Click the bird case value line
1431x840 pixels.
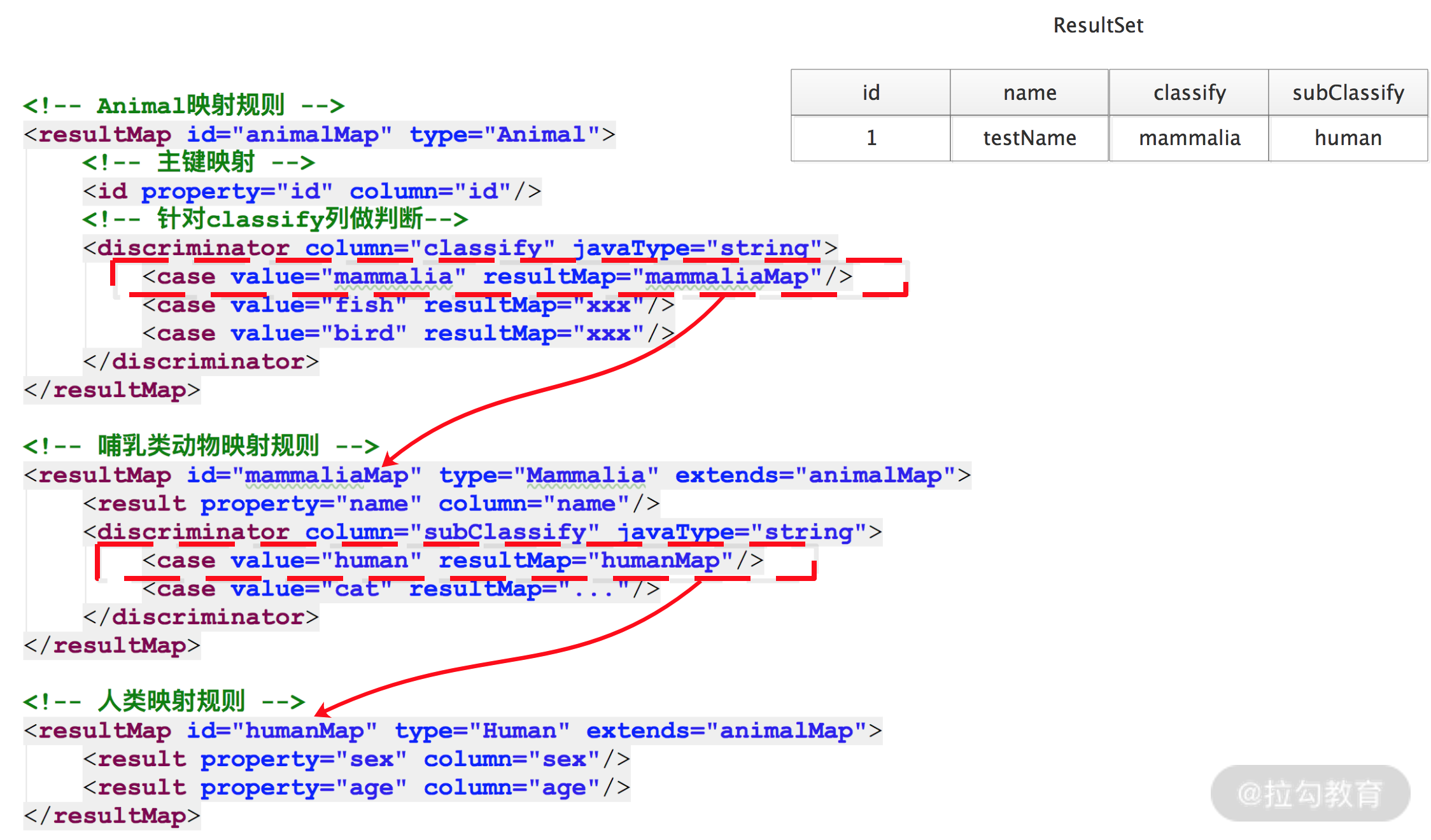click(x=407, y=333)
